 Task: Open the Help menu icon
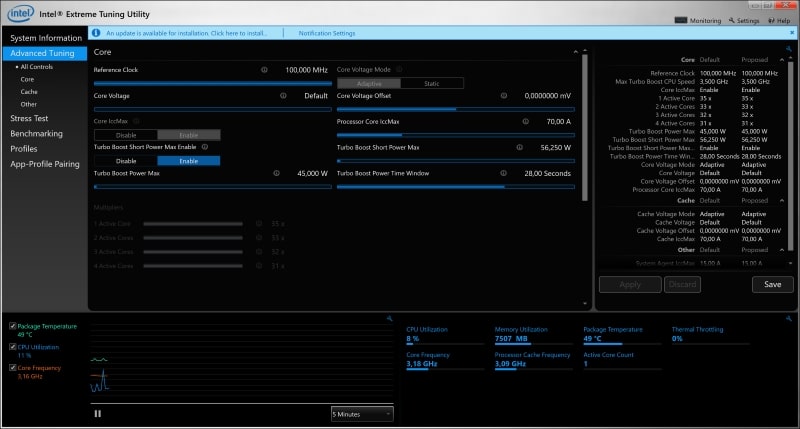(x=771, y=20)
